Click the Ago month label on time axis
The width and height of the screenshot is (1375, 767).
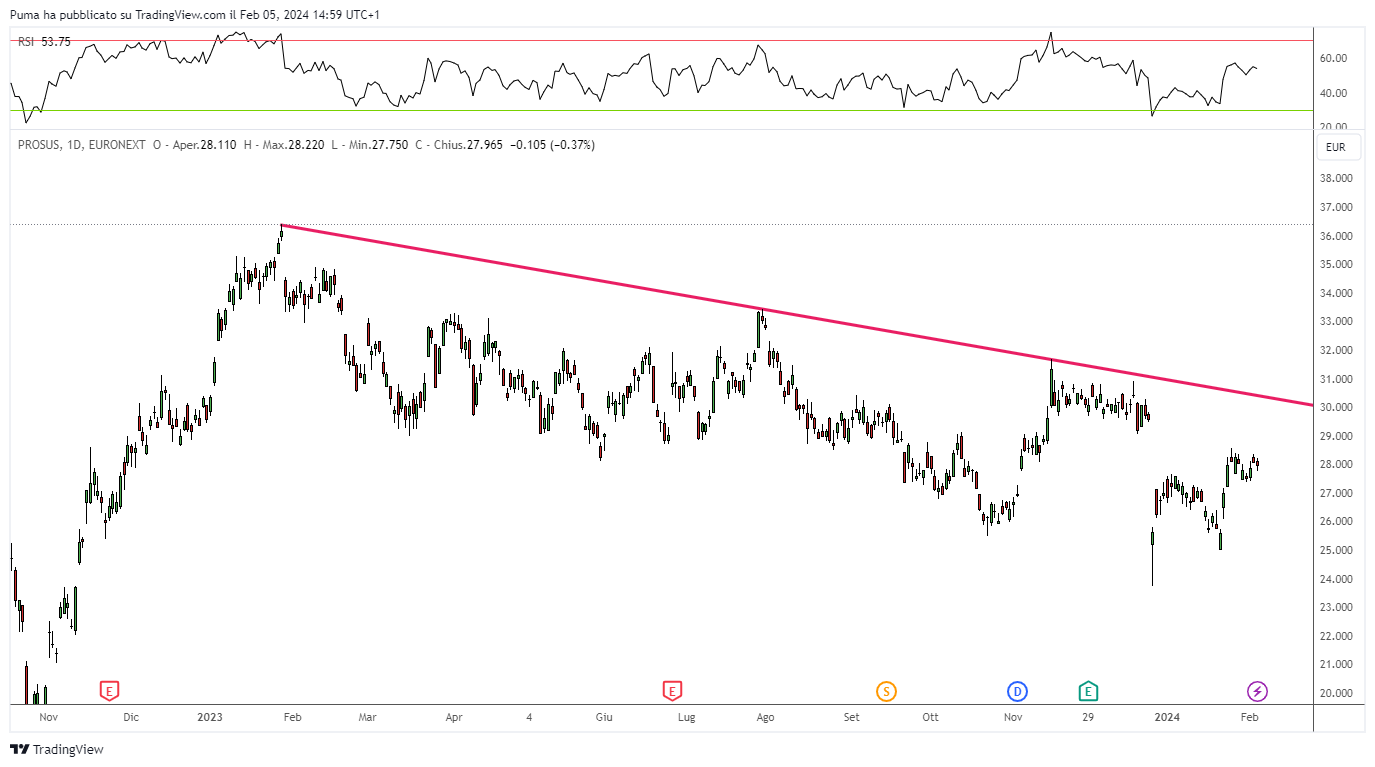click(765, 717)
